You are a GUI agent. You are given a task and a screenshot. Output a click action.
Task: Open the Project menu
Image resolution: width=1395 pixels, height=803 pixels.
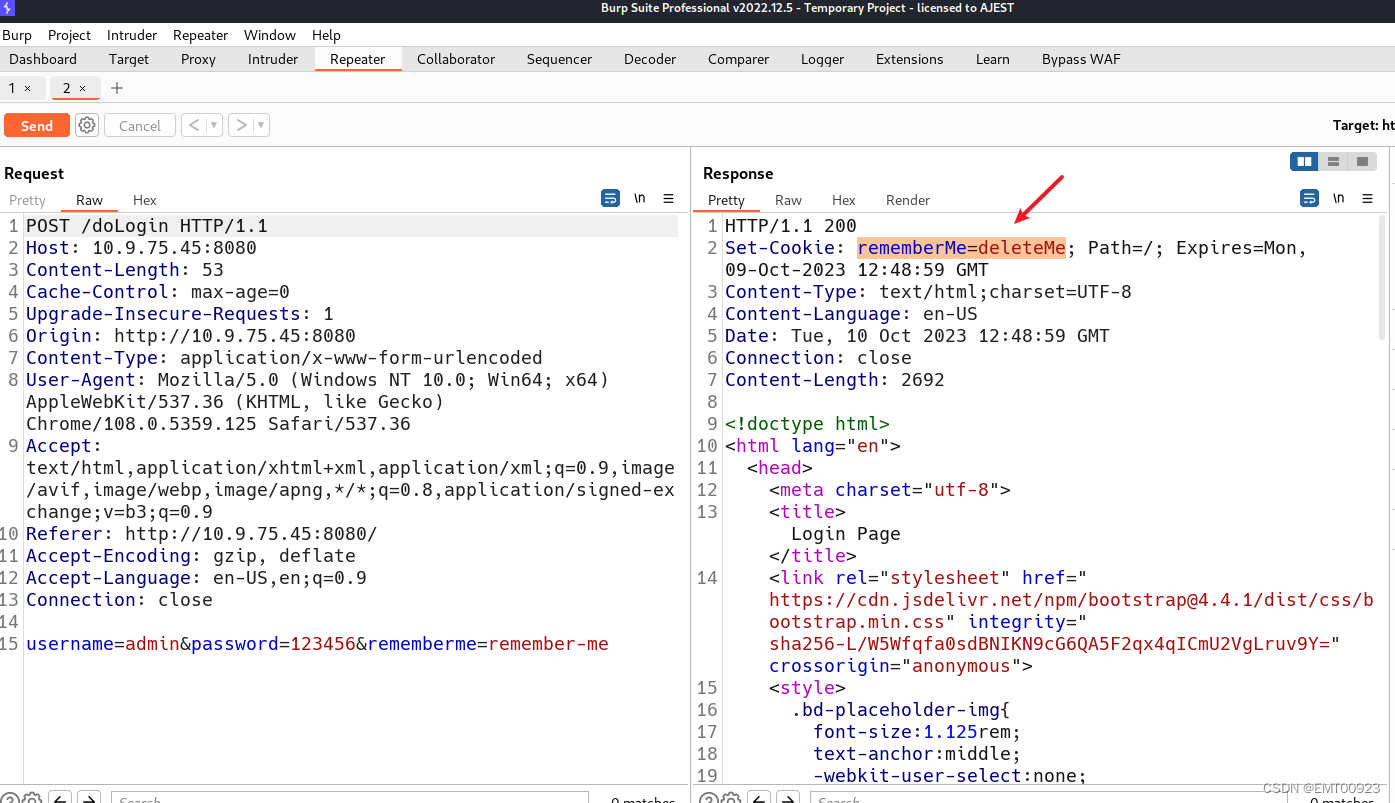coord(69,35)
